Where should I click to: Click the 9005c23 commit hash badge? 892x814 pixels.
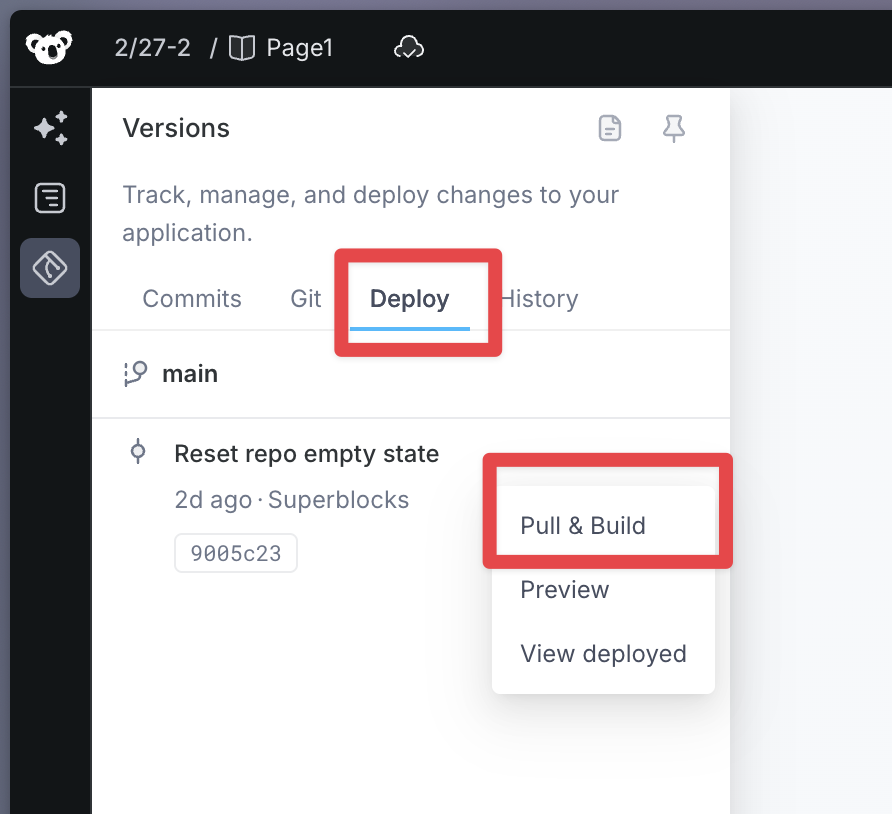[x=236, y=553]
